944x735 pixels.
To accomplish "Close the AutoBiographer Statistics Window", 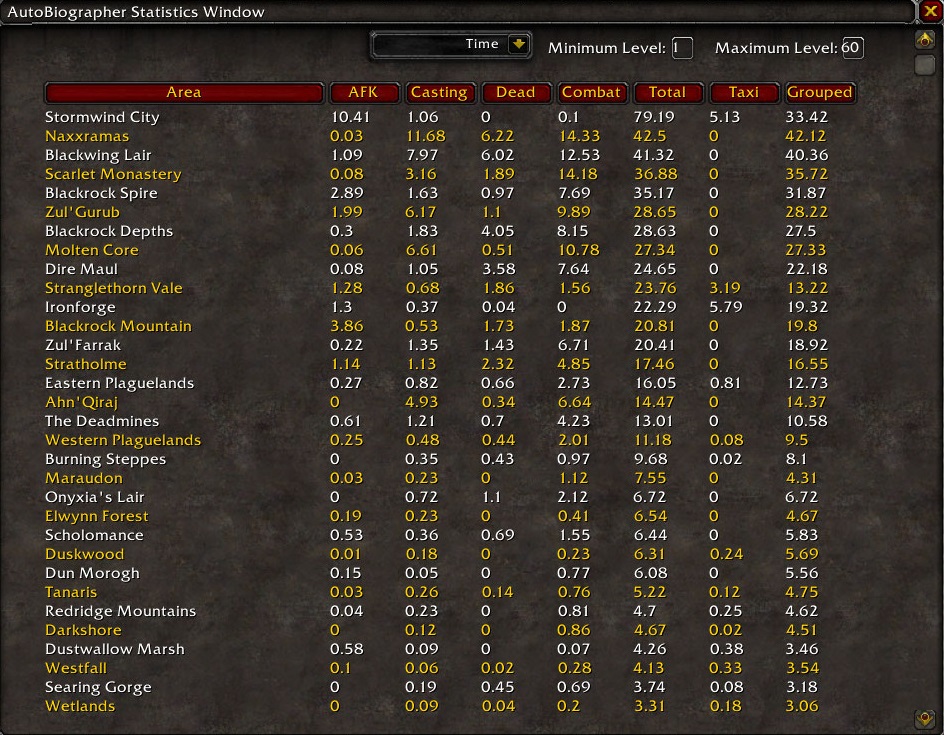I will pyautogui.click(x=931, y=11).
